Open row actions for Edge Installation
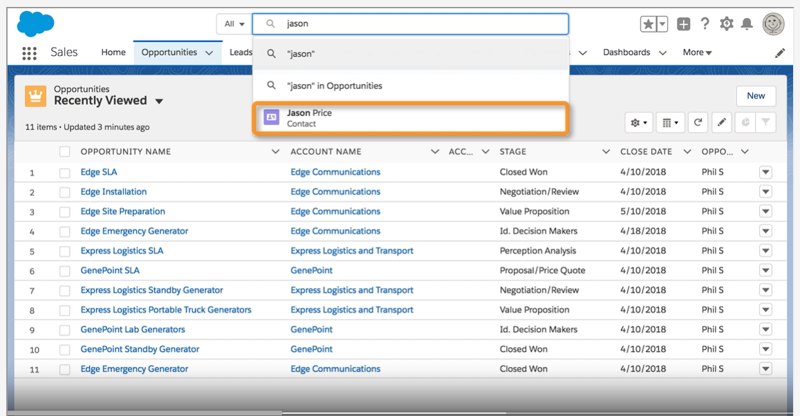 point(765,192)
